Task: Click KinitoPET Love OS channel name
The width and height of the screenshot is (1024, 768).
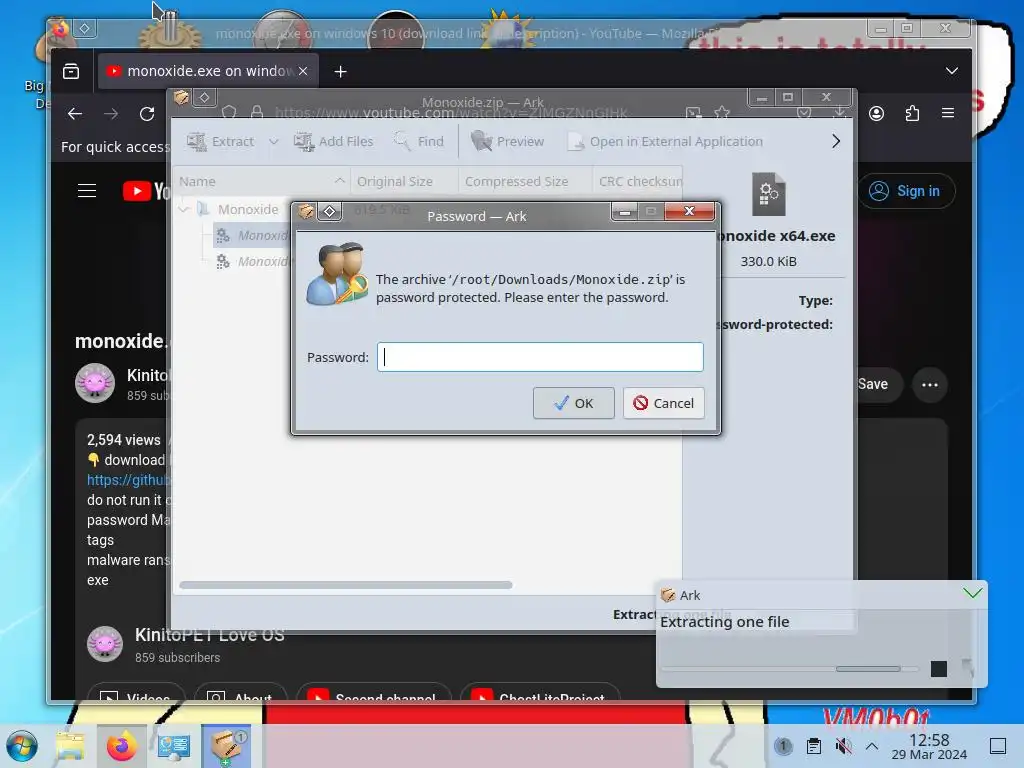Action: click(x=209, y=635)
